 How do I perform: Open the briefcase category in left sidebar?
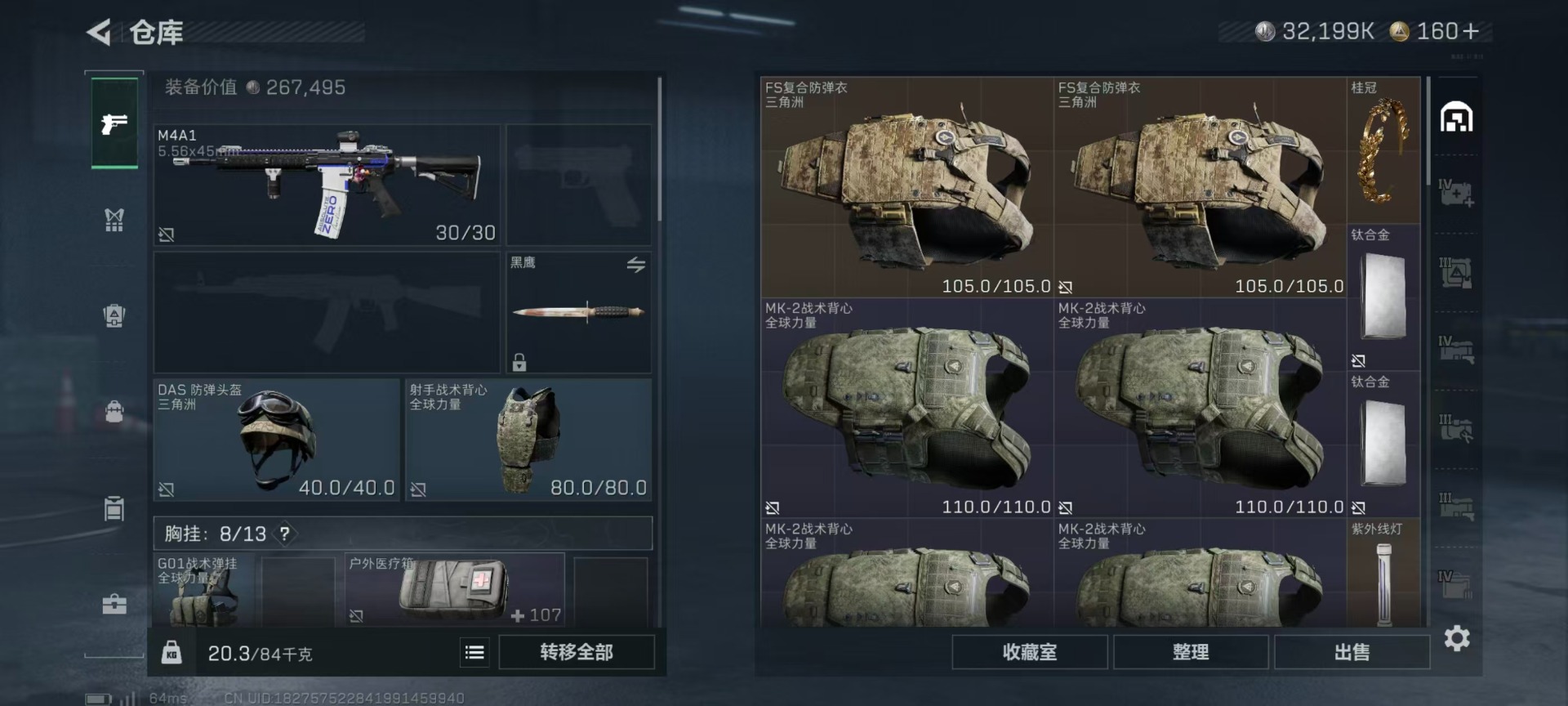(114, 604)
